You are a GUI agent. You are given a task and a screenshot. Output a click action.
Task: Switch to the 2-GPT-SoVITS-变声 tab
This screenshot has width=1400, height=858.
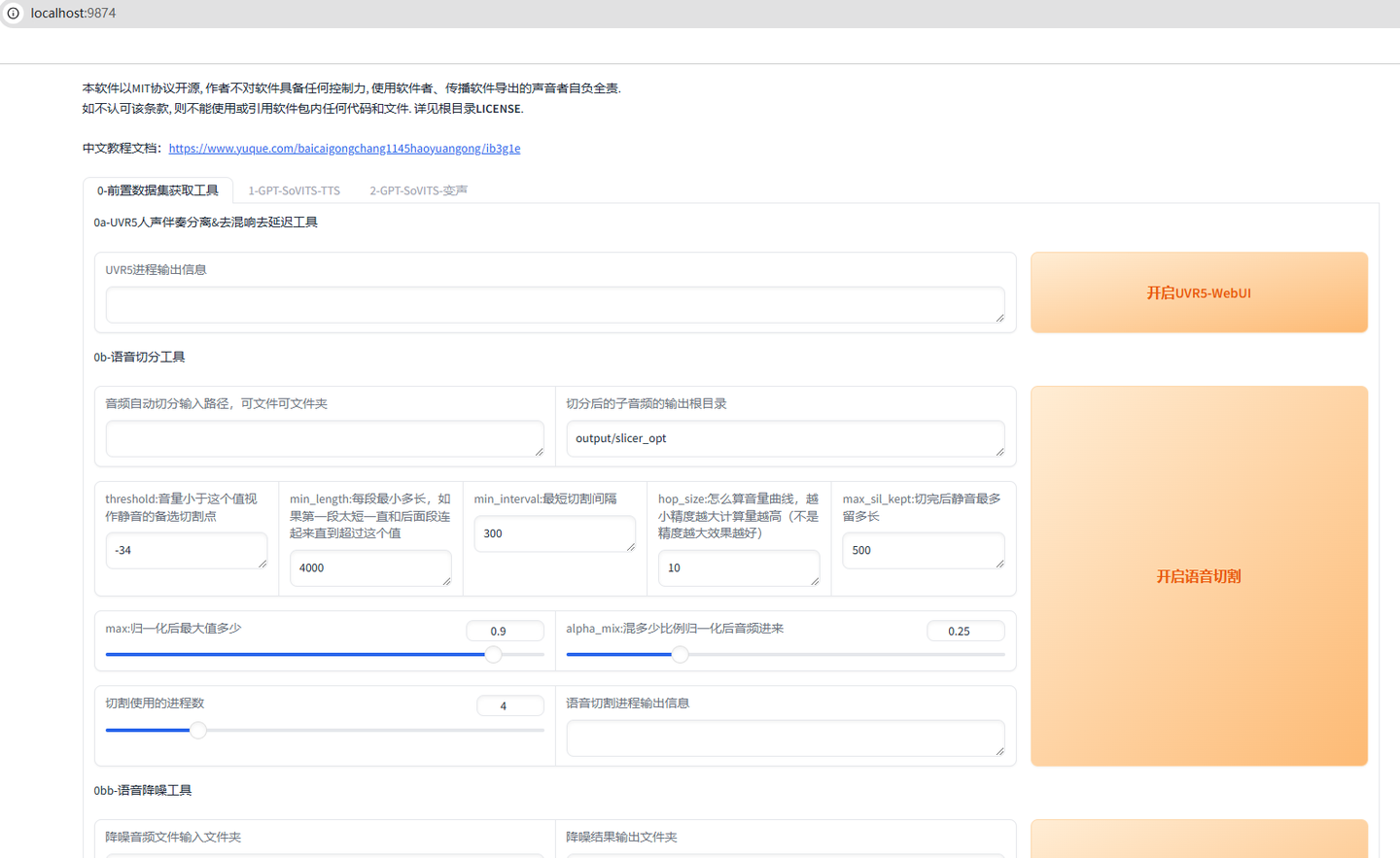click(418, 190)
